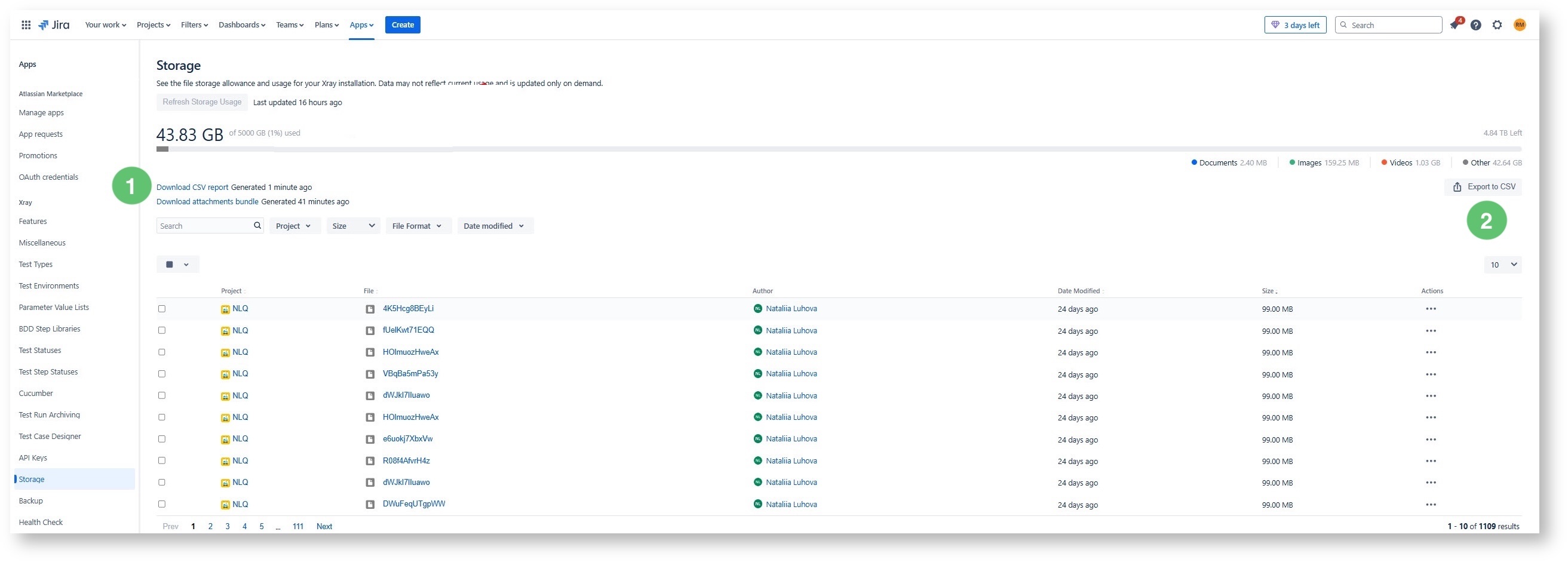
Task: Open the File Format filter dropdown
Action: tap(418, 226)
